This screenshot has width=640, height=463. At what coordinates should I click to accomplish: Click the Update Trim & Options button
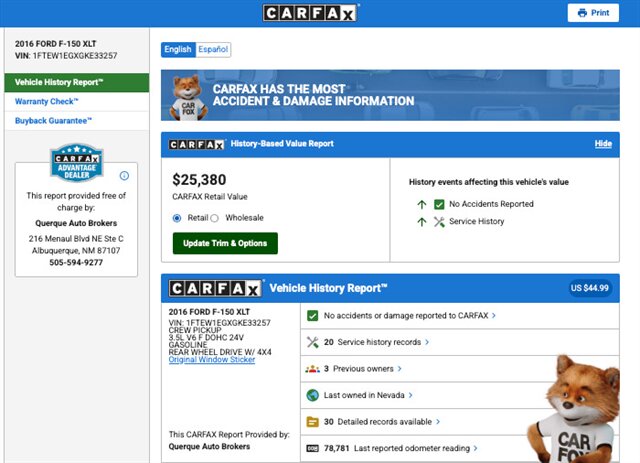coord(225,244)
